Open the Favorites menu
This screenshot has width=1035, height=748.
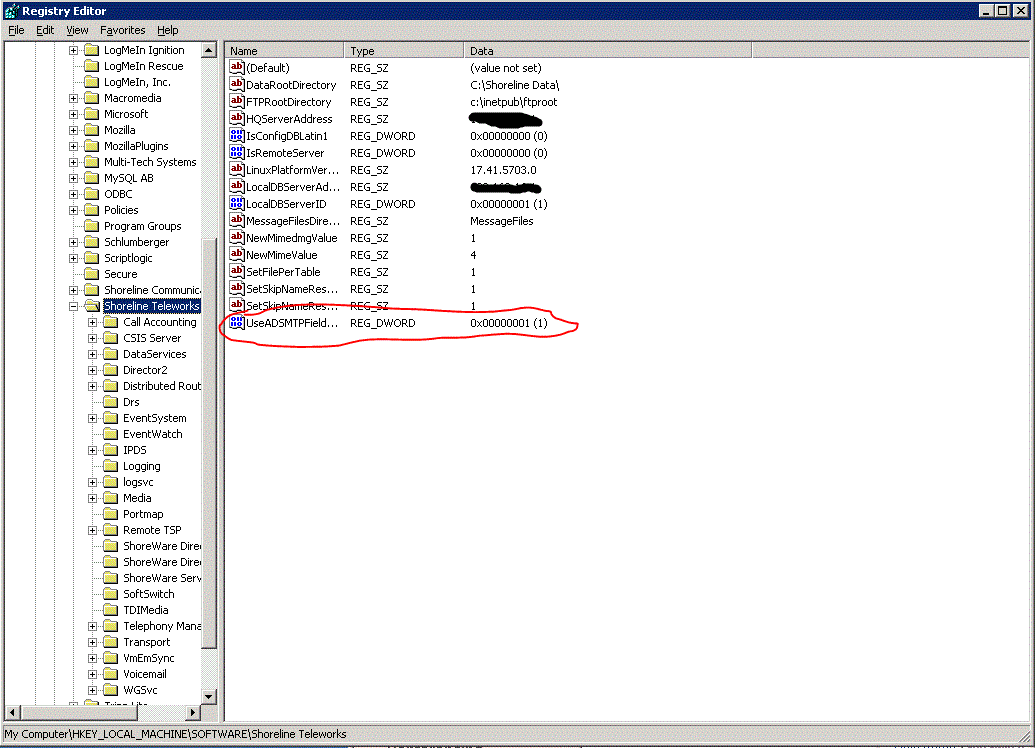click(x=122, y=30)
